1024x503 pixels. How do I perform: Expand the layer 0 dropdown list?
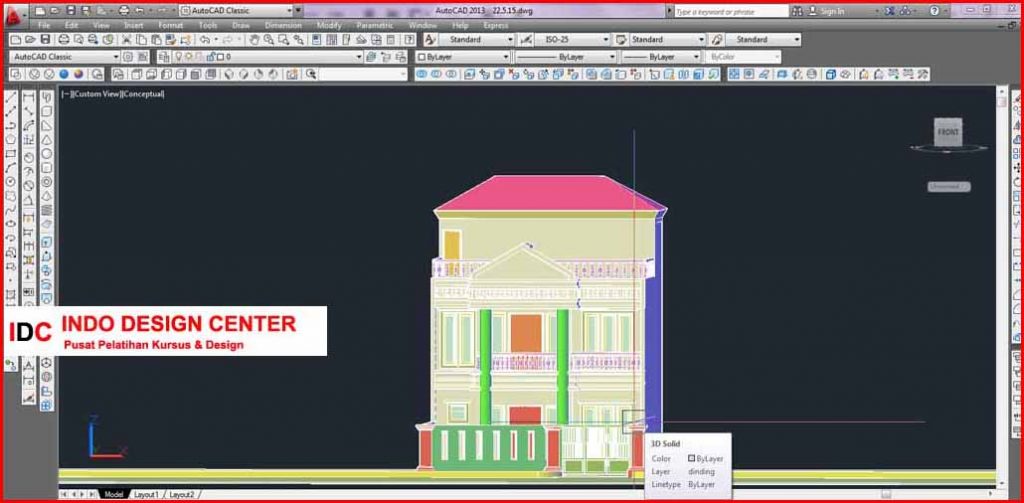[x=359, y=57]
